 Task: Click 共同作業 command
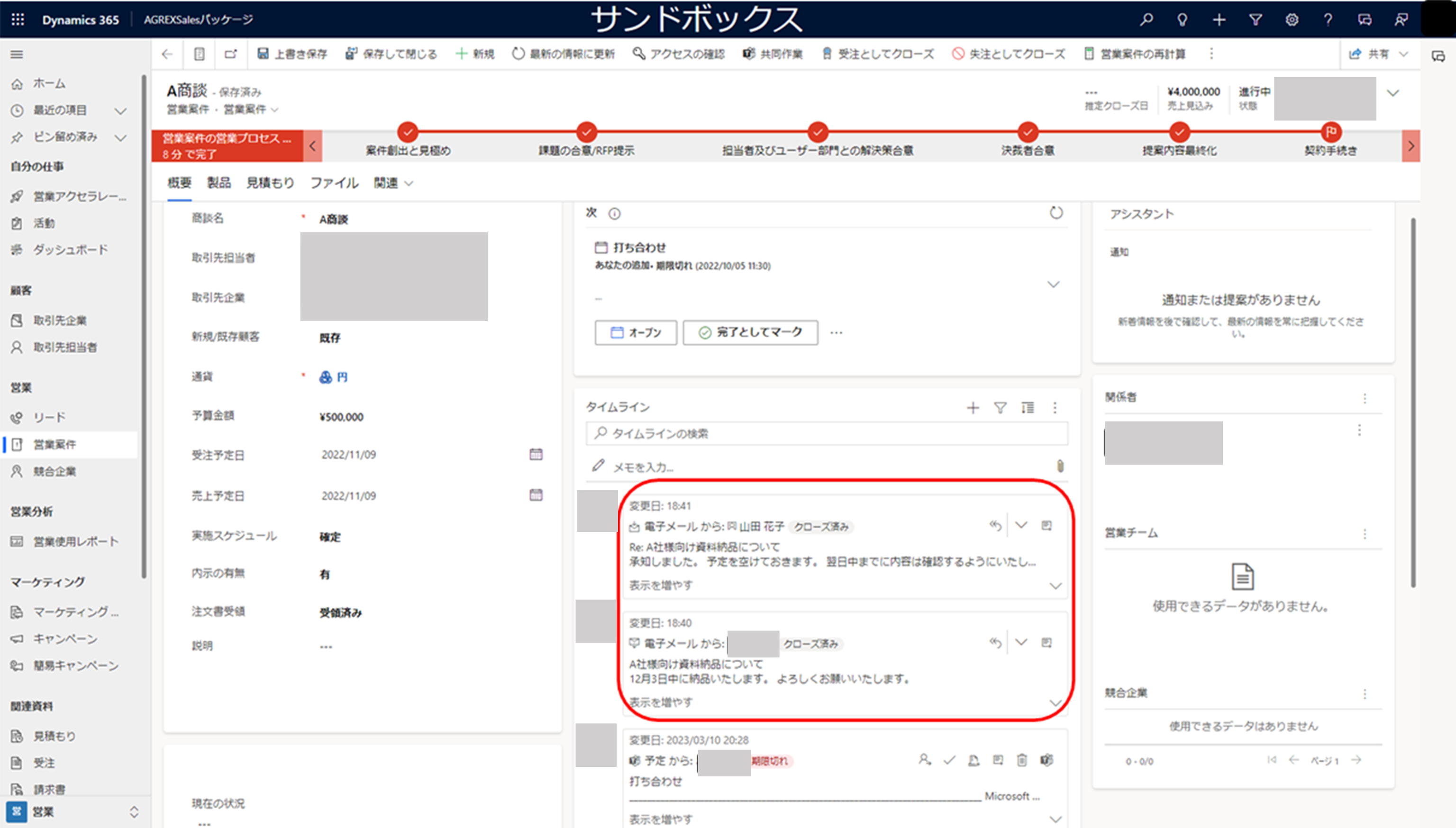[x=773, y=54]
